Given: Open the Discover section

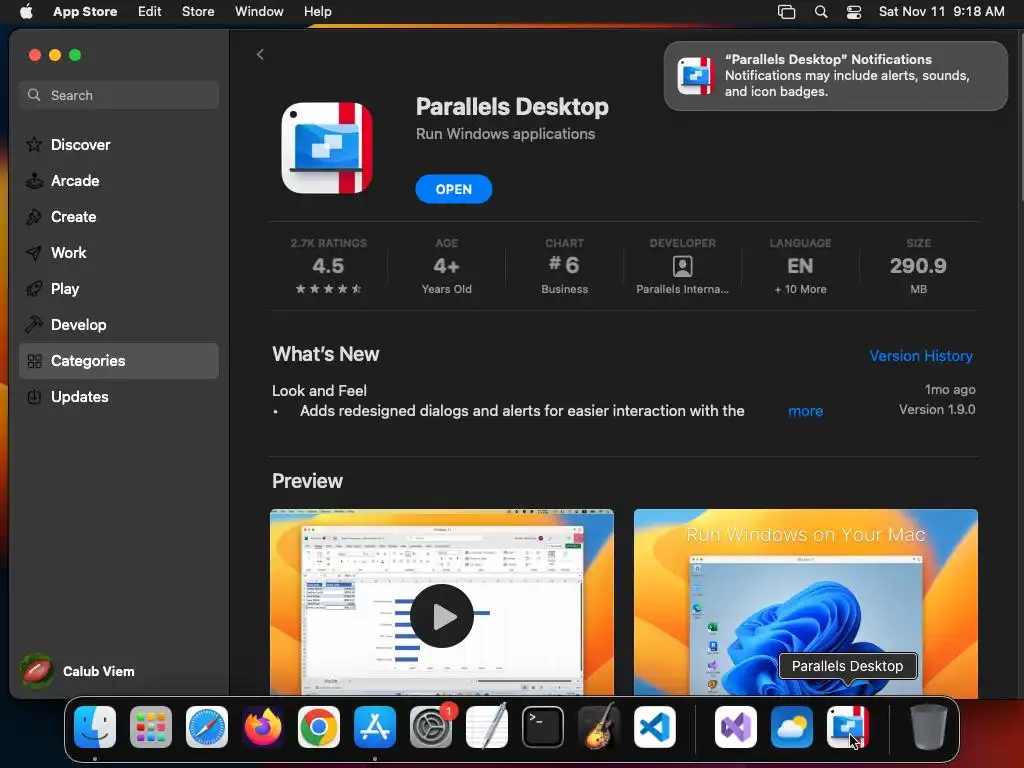Looking at the screenshot, I should 119,144.
